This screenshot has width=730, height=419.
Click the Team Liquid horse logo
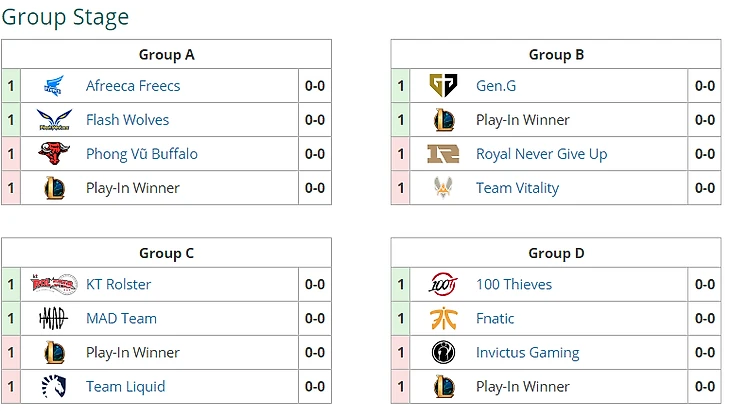pos(54,387)
